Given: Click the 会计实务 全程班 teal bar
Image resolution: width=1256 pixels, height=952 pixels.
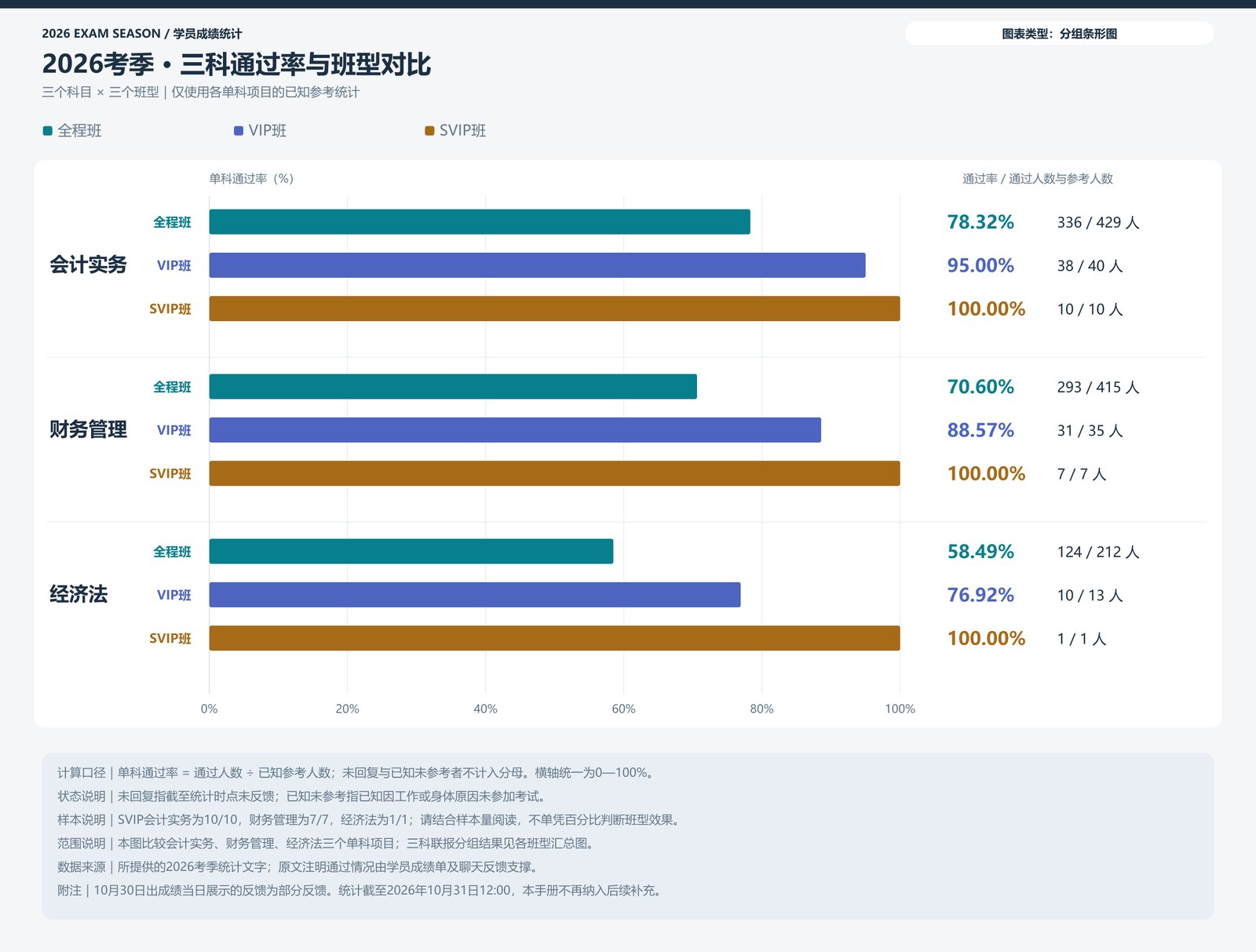Looking at the screenshot, I should click(x=480, y=222).
